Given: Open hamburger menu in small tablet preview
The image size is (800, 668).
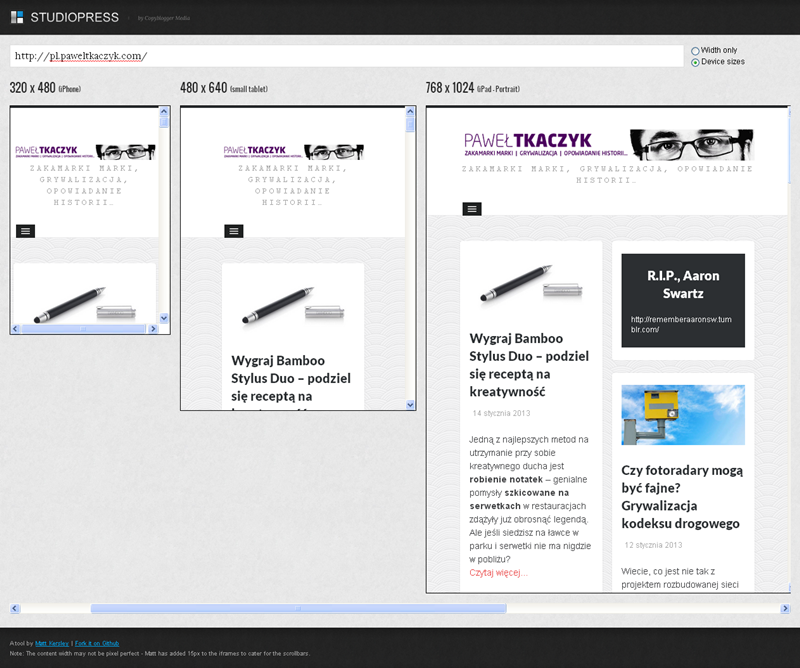Looking at the screenshot, I should pos(234,231).
